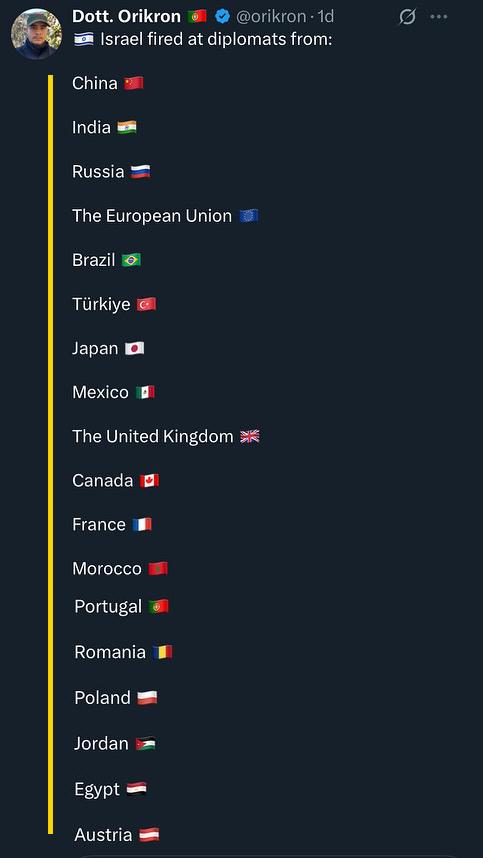This screenshot has width=483, height=858.
Task: Open the @orikron handle link
Action: [271, 17]
